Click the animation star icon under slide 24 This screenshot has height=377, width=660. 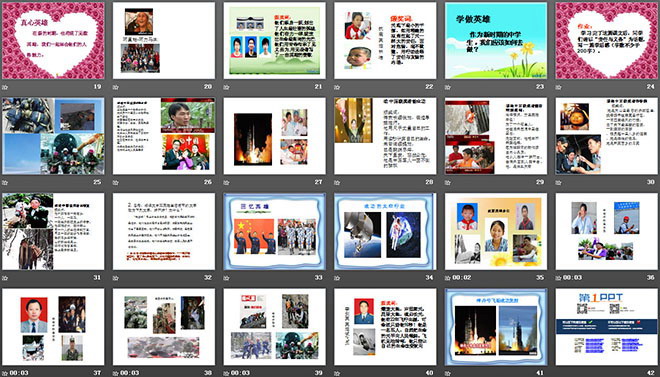pyautogui.click(x=558, y=87)
